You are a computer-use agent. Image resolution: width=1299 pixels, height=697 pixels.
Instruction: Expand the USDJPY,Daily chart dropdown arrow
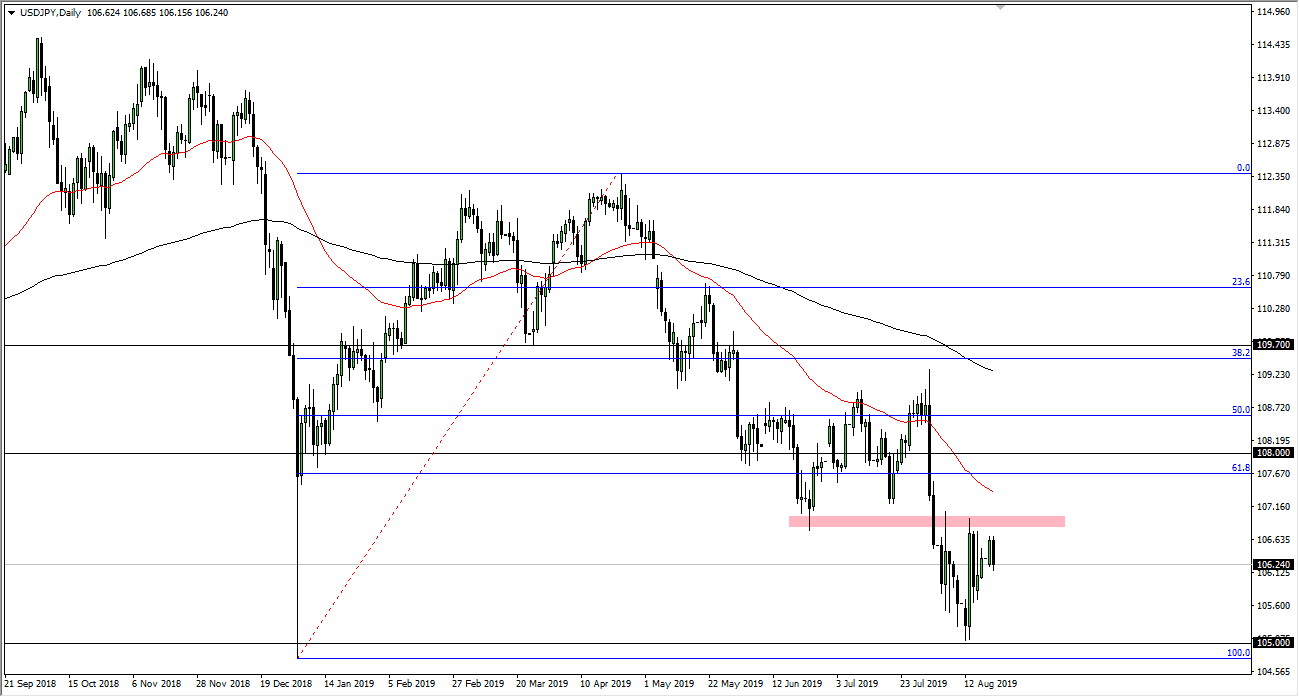point(10,10)
